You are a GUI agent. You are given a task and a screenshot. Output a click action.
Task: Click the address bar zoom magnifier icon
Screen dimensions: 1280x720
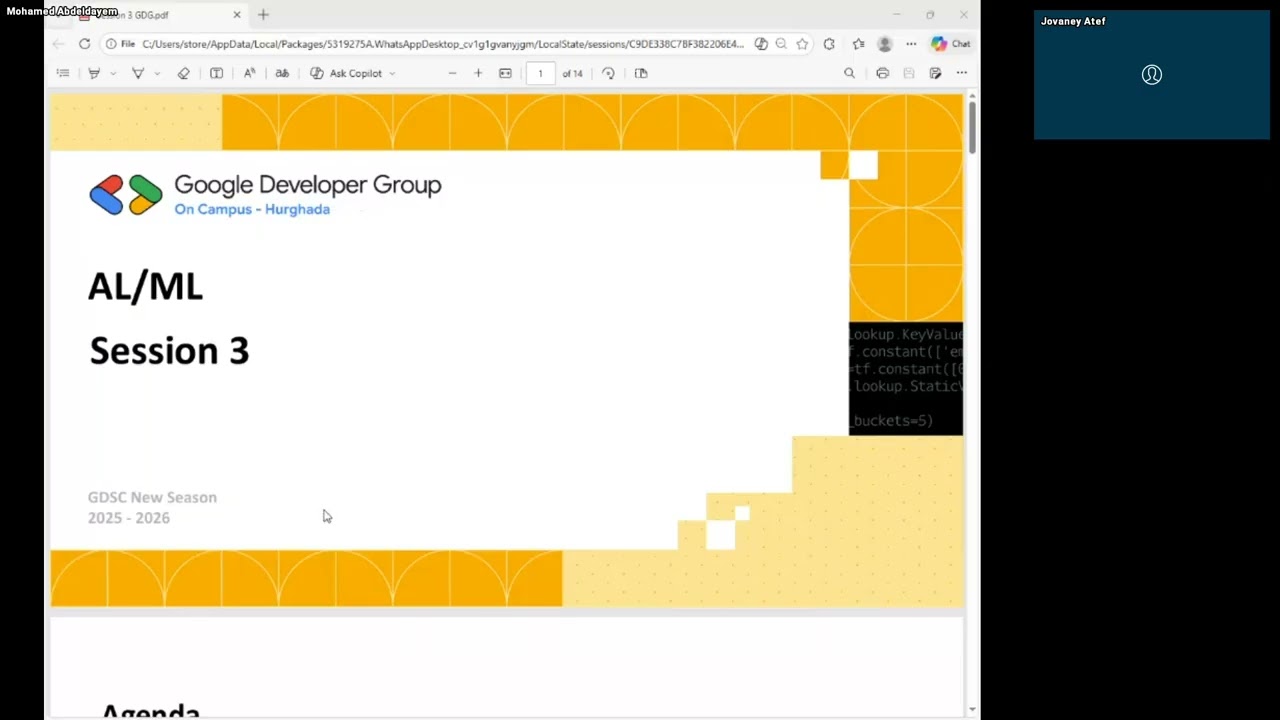781,44
